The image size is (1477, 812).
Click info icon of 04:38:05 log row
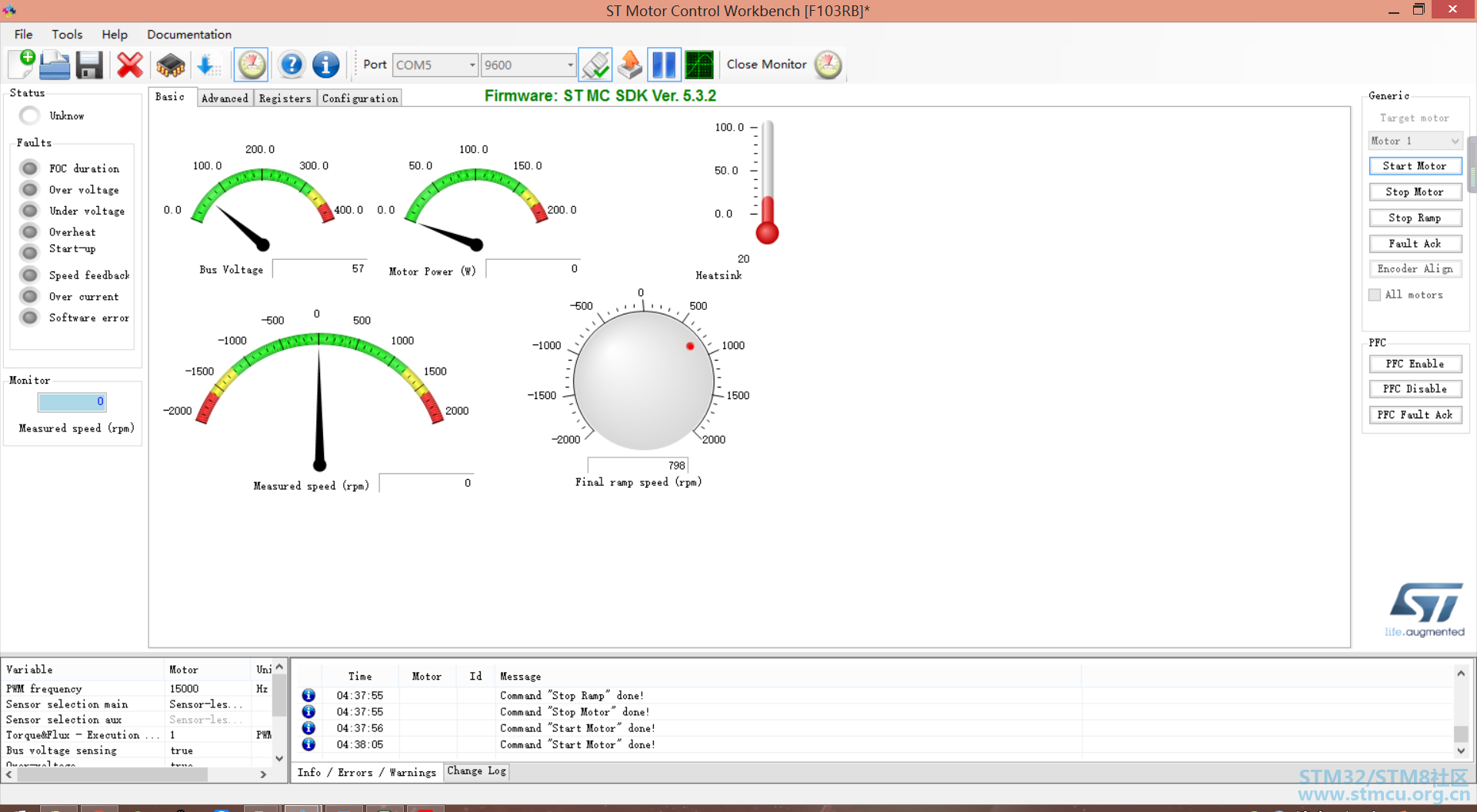pyautogui.click(x=308, y=744)
